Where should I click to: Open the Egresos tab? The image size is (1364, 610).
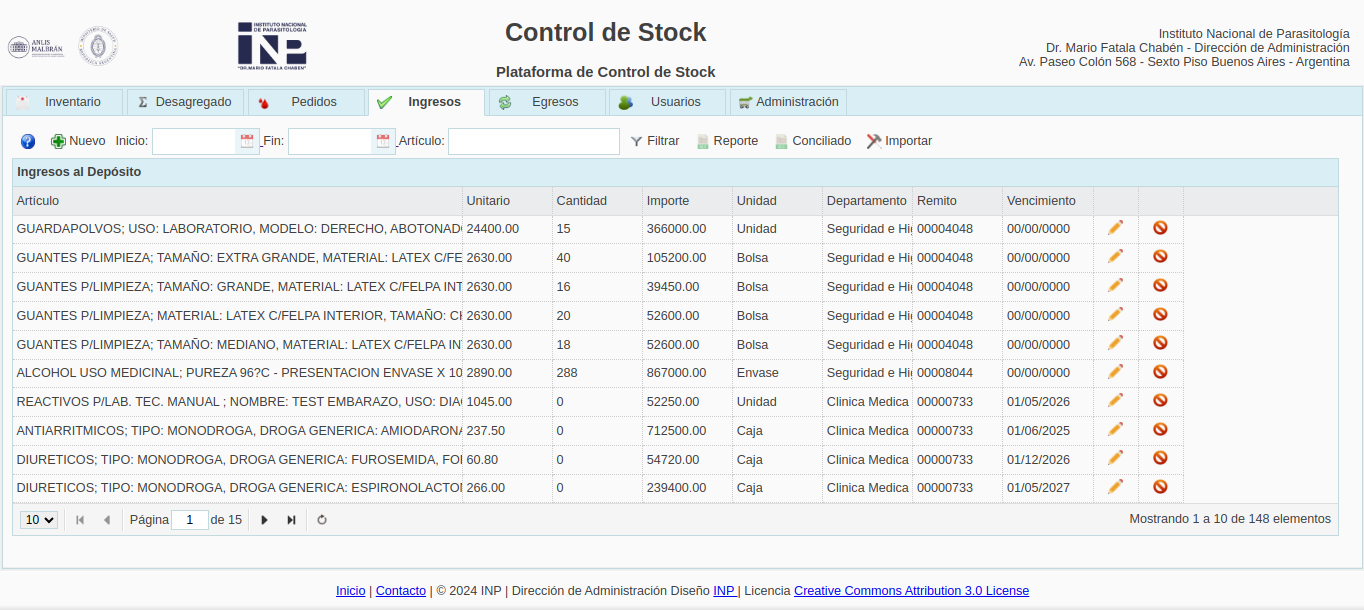[546, 102]
